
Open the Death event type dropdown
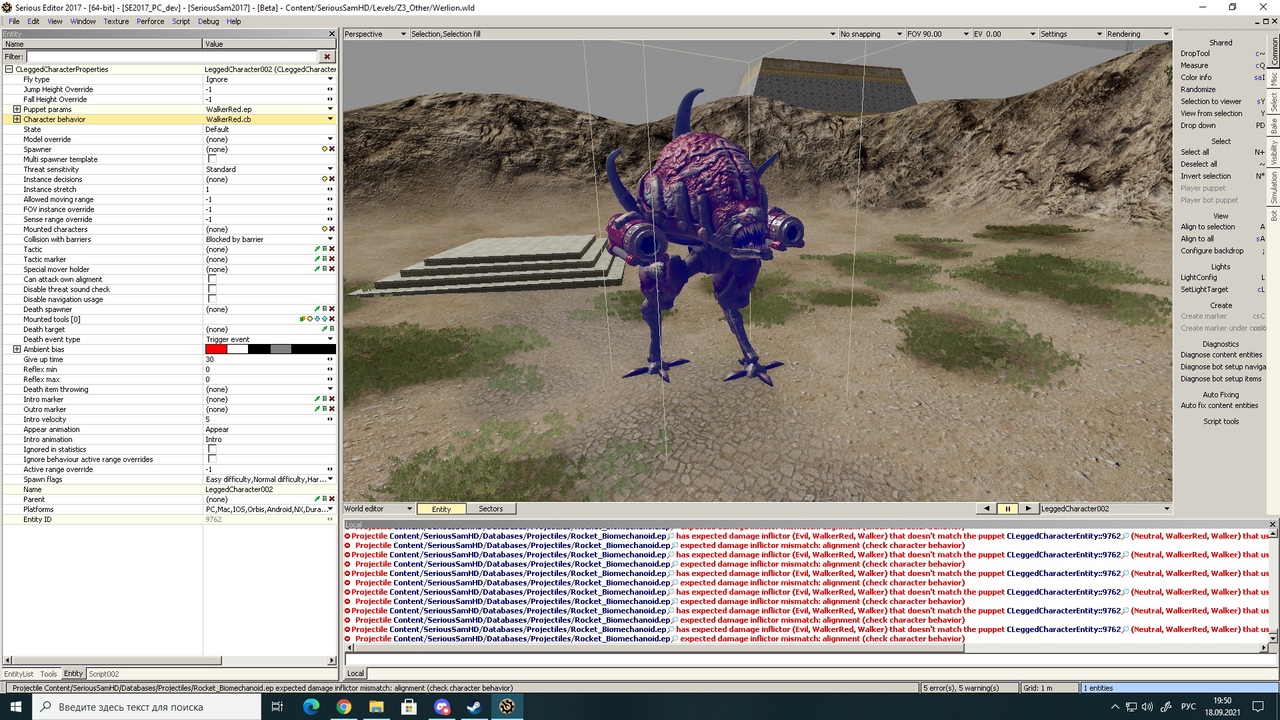330,339
